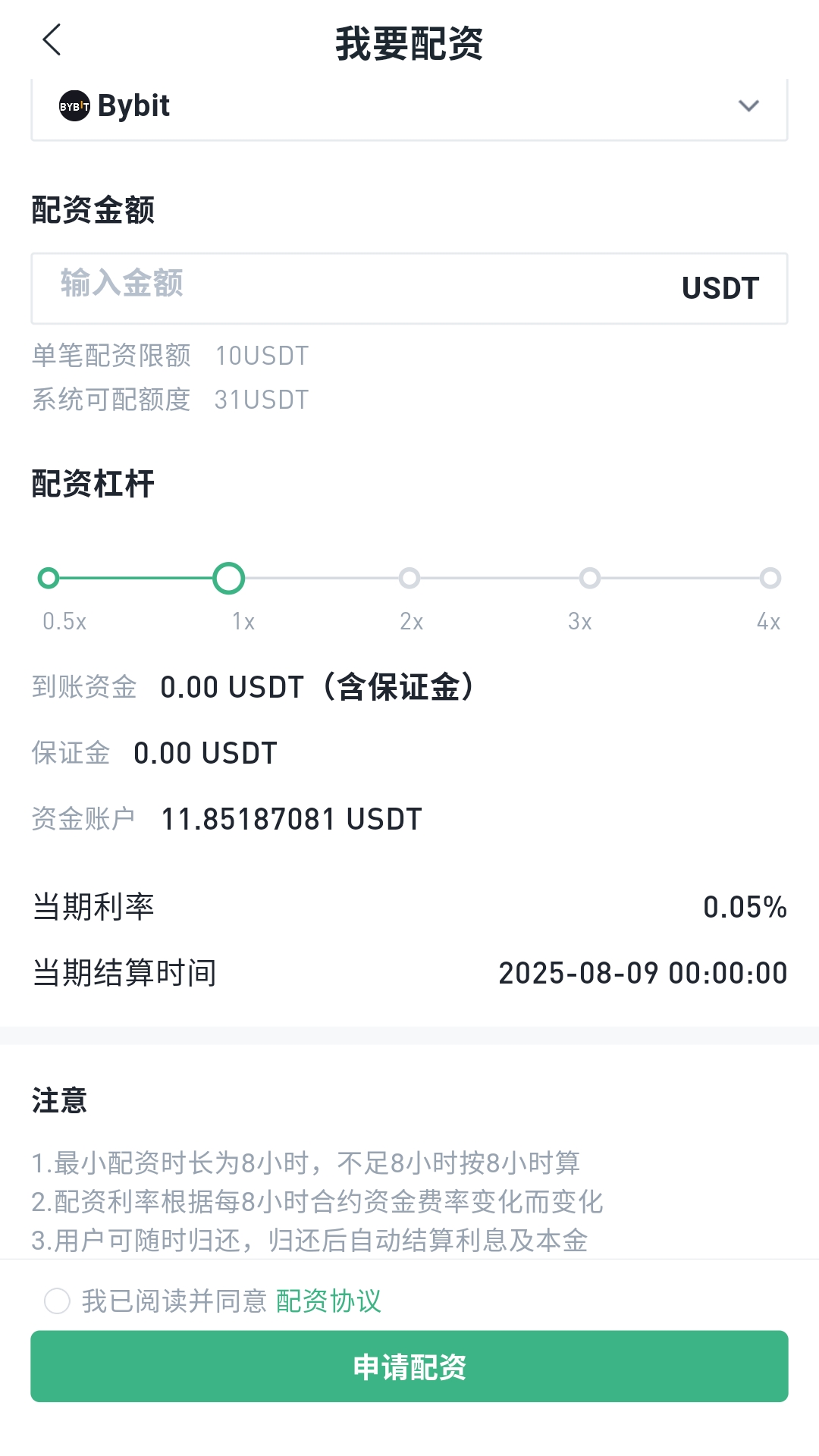The width and height of the screenshot is (819, 1456).
Task: Open the Bybit exchange selector box
Action: tap(409, 108)
